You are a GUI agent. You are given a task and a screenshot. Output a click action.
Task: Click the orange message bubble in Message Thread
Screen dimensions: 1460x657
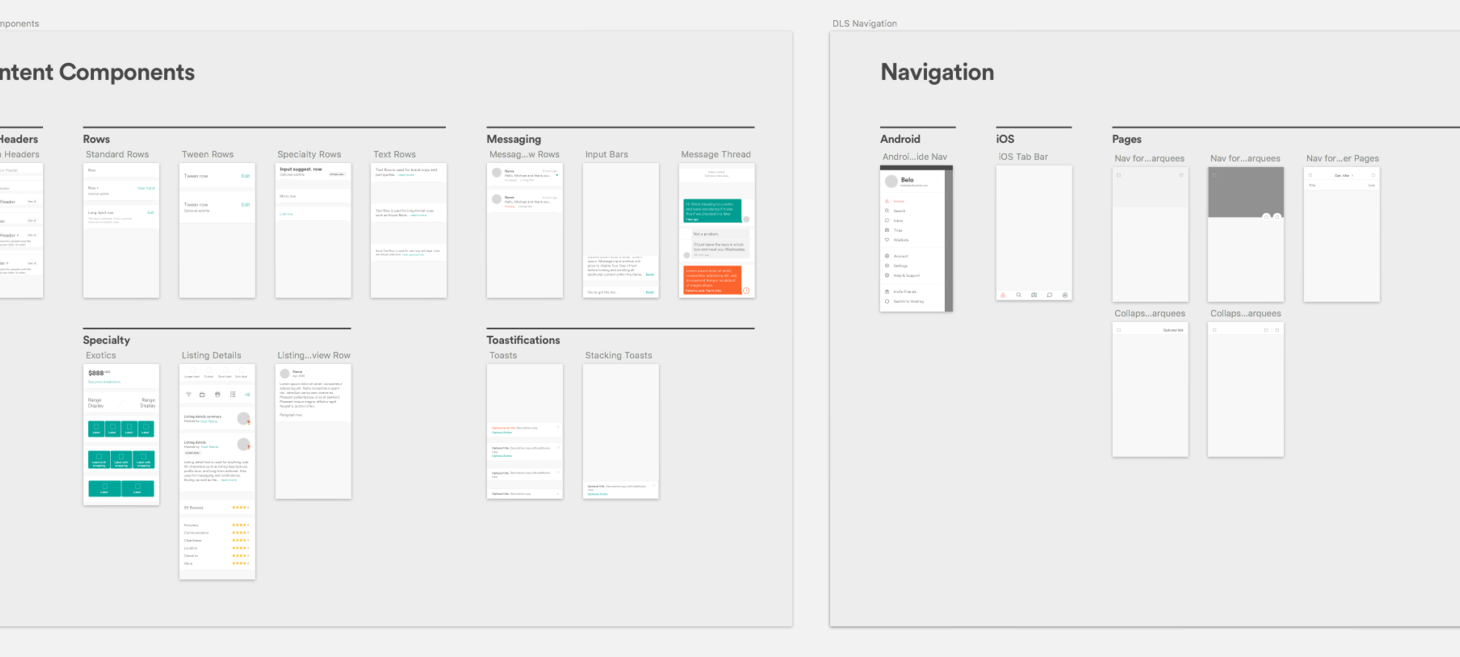pos(712,280)
